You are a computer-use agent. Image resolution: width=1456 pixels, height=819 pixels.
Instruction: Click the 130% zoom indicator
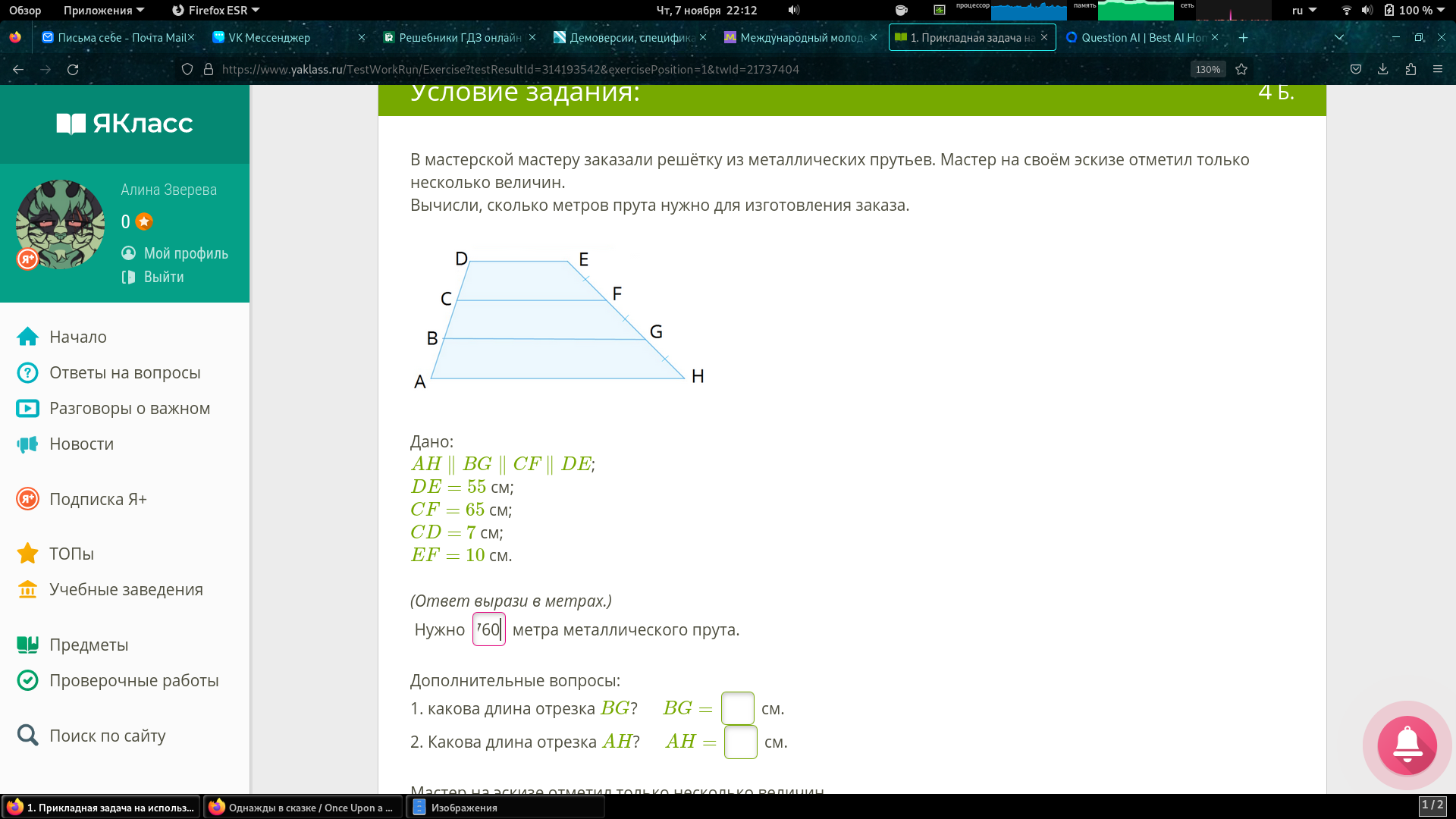click(x=1208, y=69)
